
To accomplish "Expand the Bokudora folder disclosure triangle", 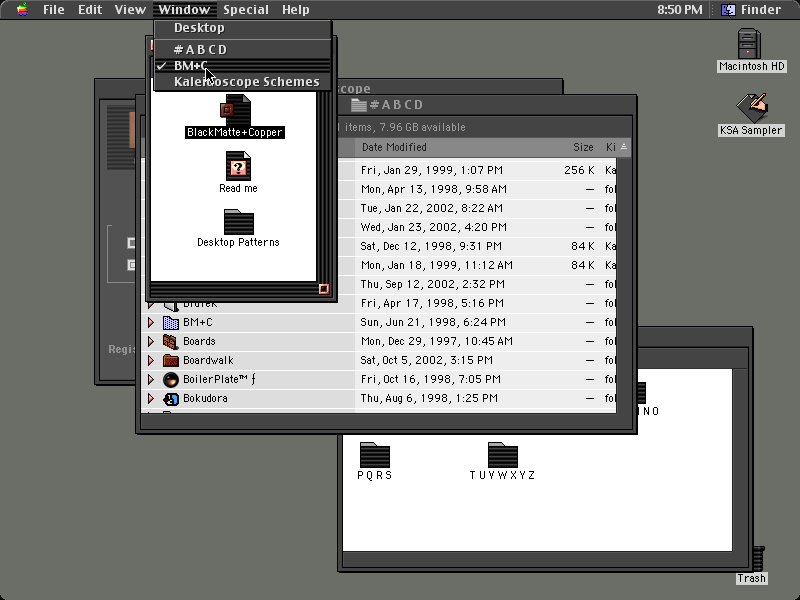I will (151, 398).
